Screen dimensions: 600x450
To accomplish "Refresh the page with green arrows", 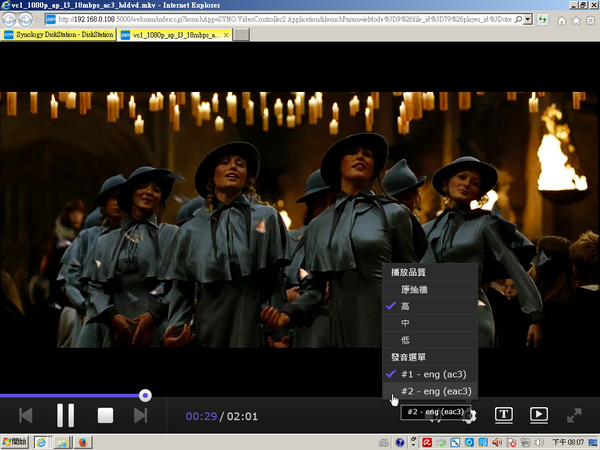I will (x=542, y=19).
